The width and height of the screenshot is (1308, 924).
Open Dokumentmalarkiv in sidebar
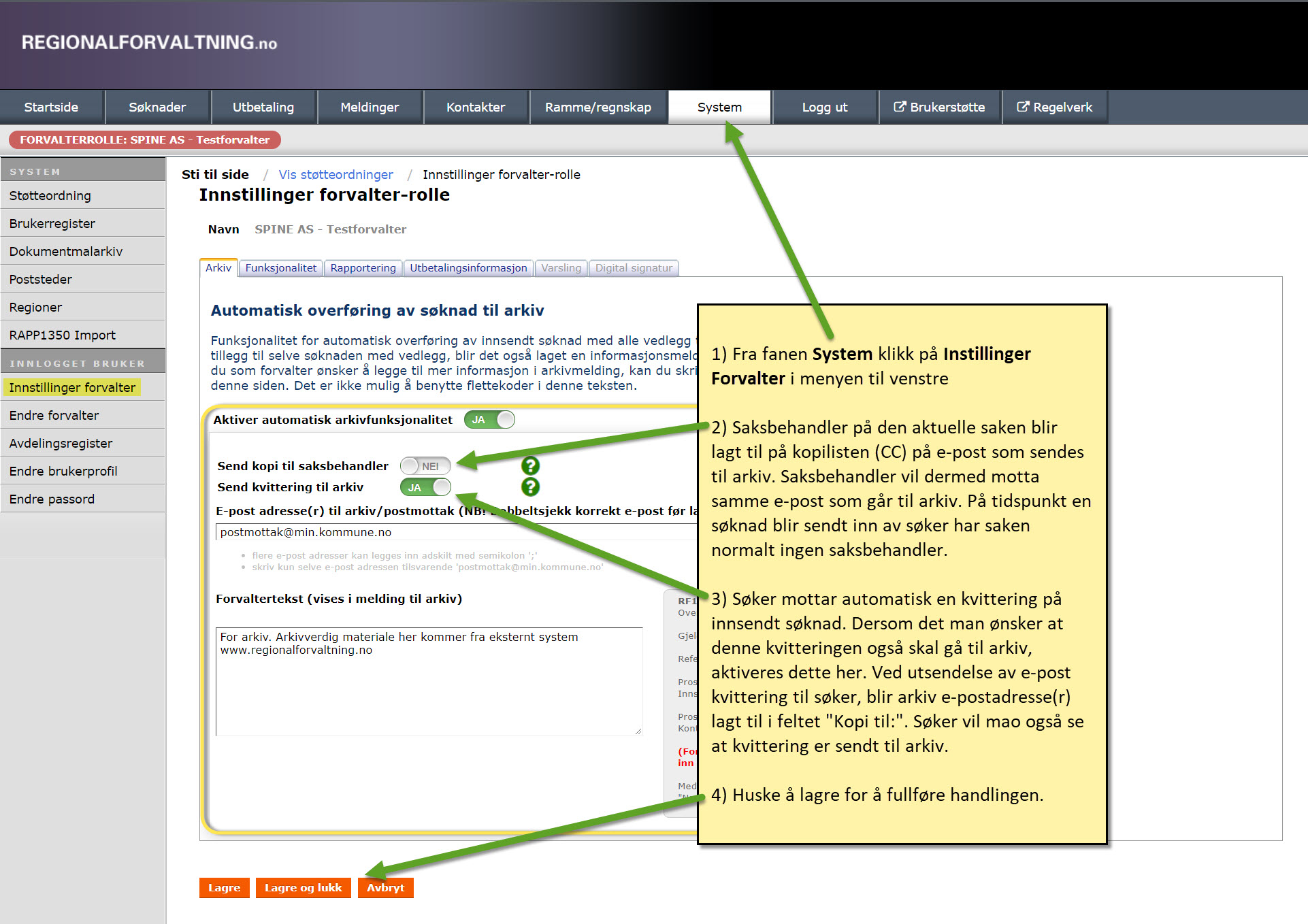[66, 251]
